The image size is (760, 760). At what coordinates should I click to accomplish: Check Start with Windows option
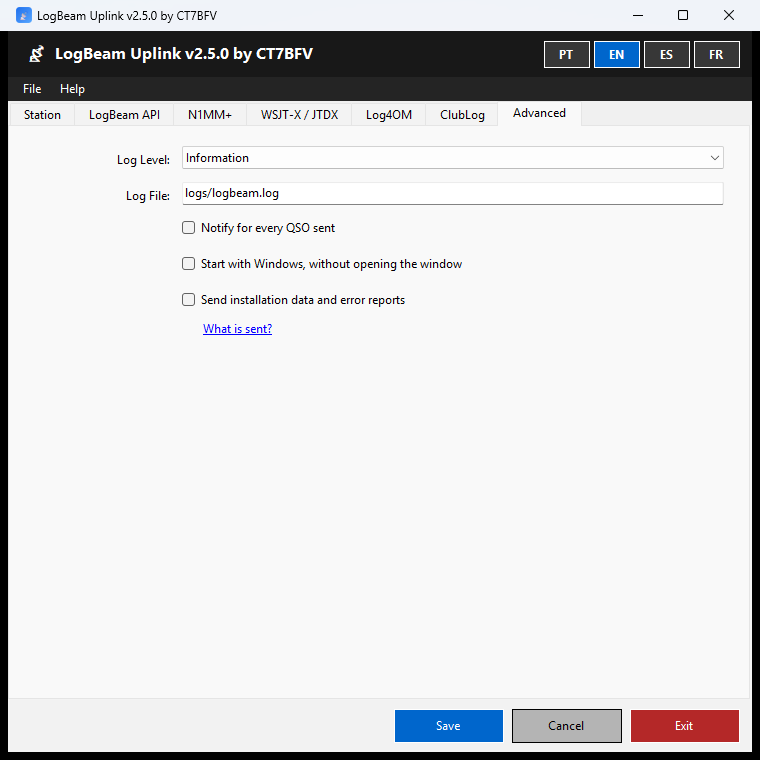(x=189, y=264)
